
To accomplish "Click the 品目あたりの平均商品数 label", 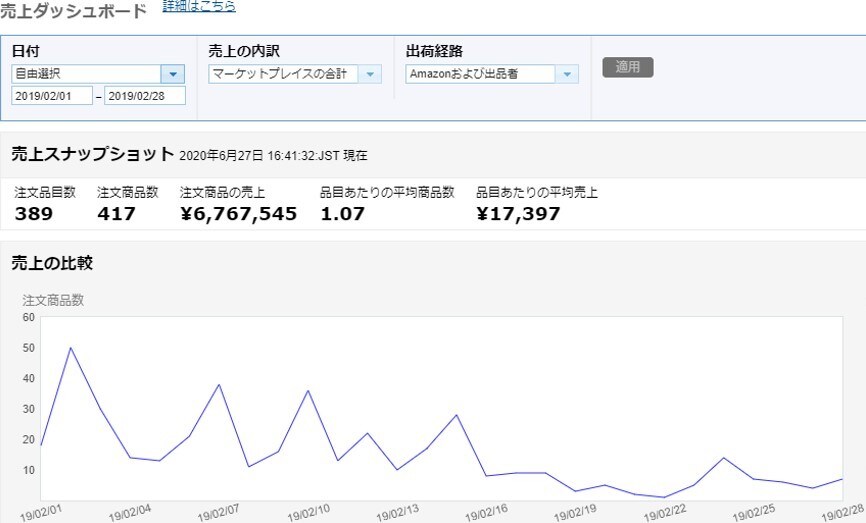I will pos(387,192).
